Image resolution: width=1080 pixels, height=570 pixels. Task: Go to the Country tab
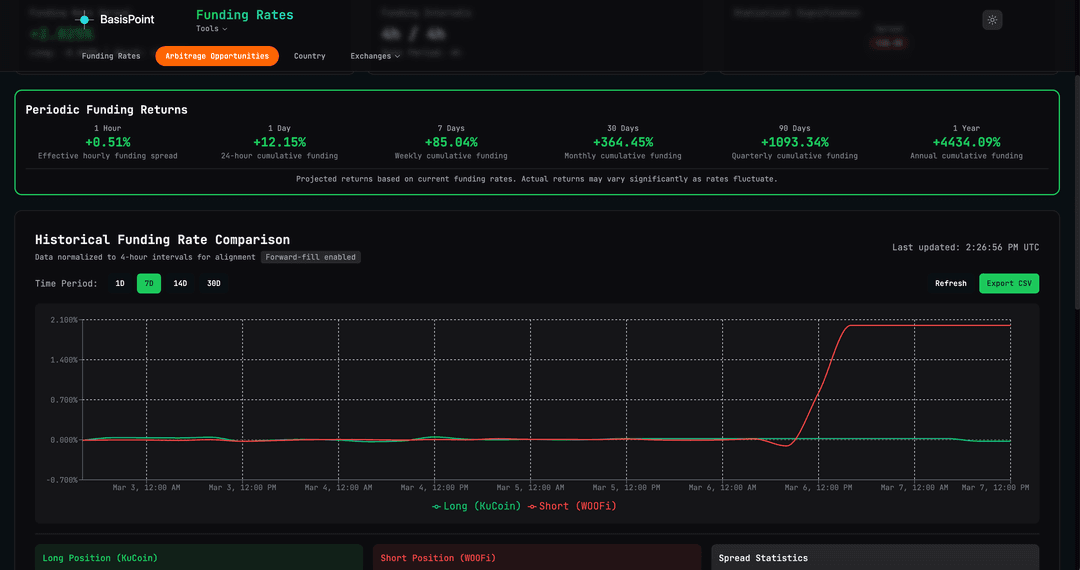coord(309,56)
